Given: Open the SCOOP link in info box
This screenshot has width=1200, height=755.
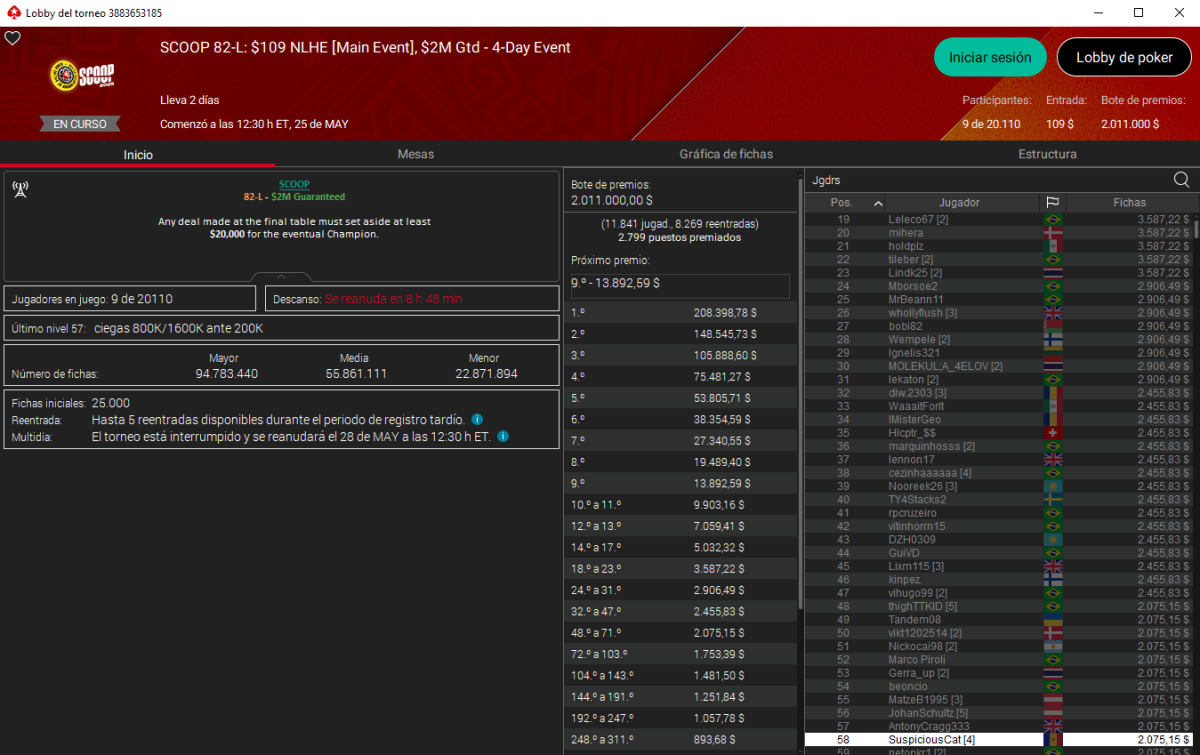Looking at the screenshot, I should tap(294, 184).
